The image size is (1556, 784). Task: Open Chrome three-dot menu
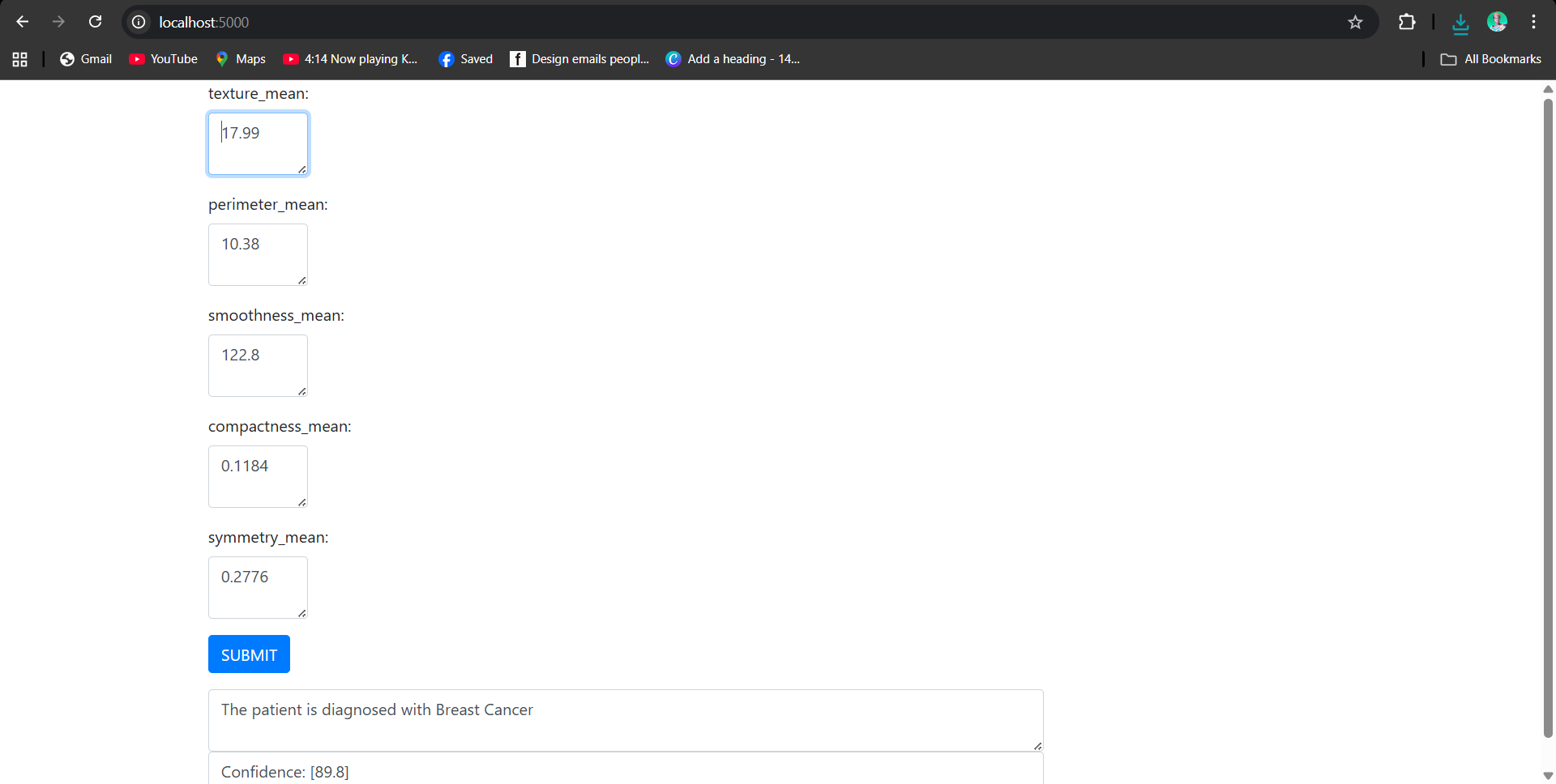(x=1533, y=22)
